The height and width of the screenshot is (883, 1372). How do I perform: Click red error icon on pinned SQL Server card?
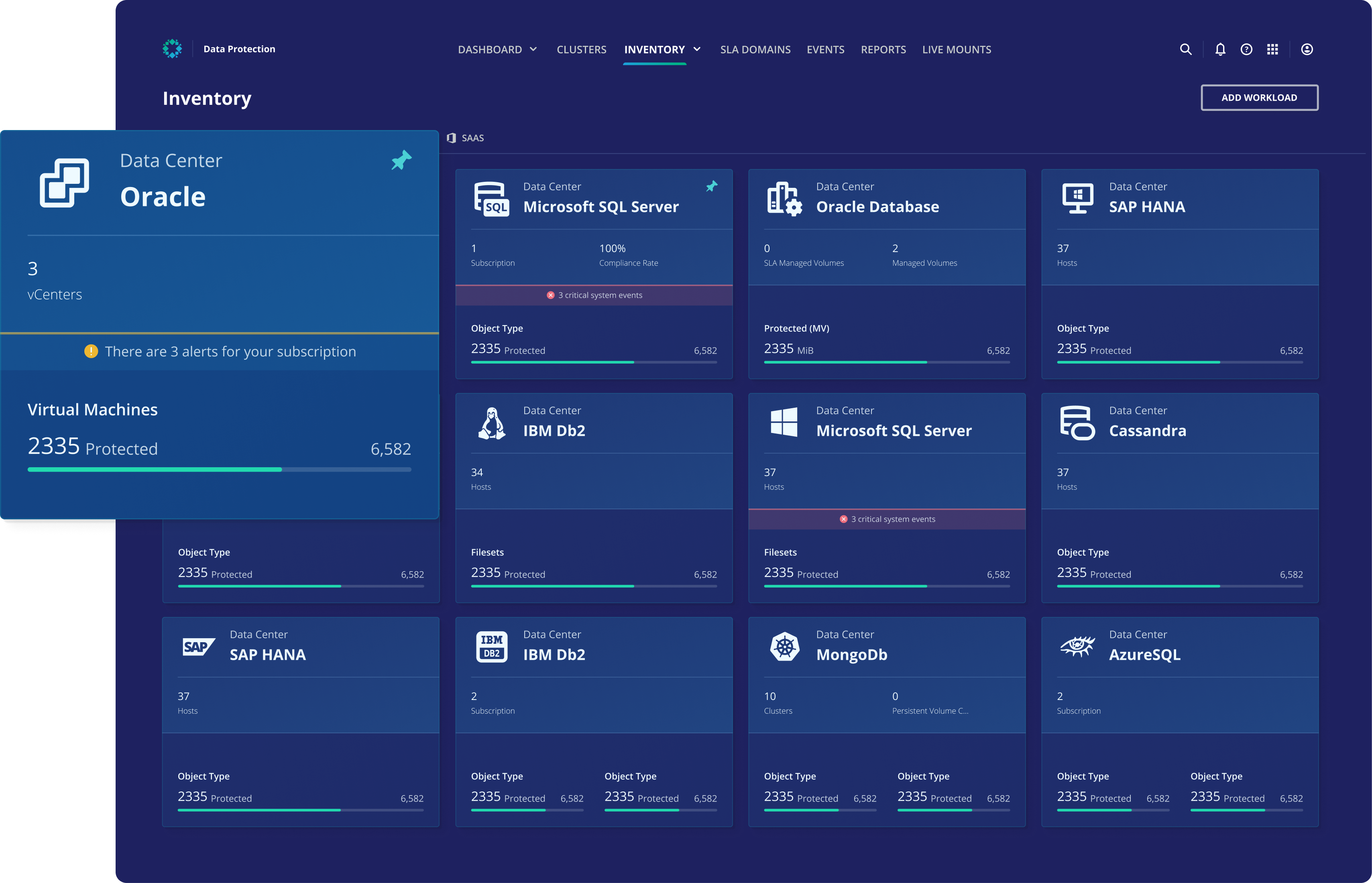[550, 295]
